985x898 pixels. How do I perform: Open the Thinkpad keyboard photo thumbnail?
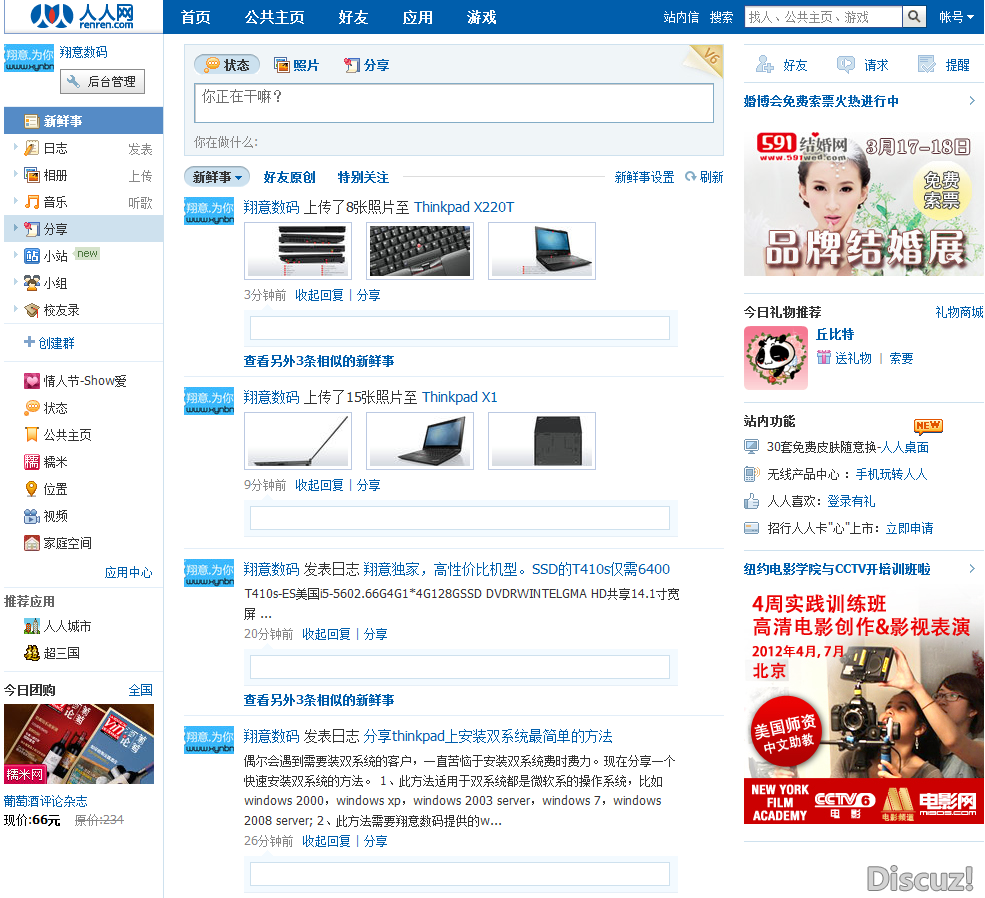420,251
